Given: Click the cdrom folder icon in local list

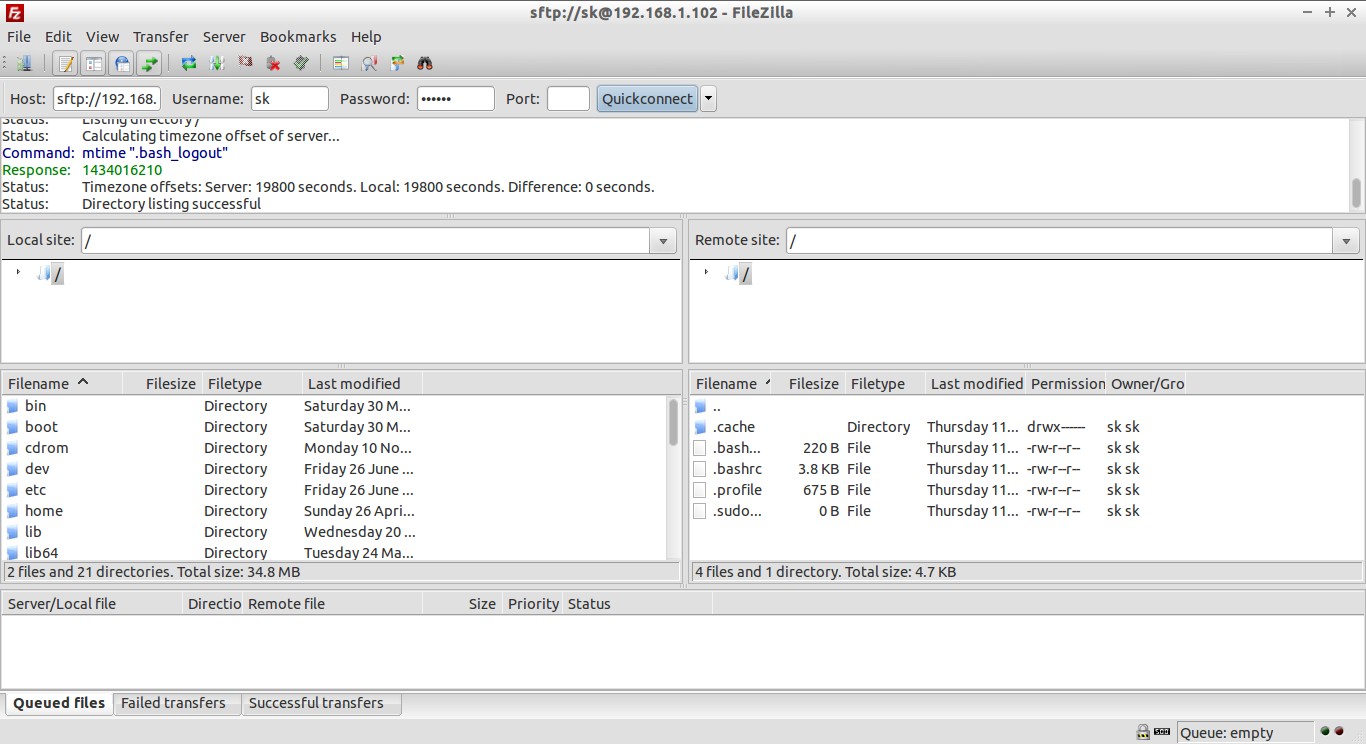Looking at the screenshot, I should tap(13, 448).
